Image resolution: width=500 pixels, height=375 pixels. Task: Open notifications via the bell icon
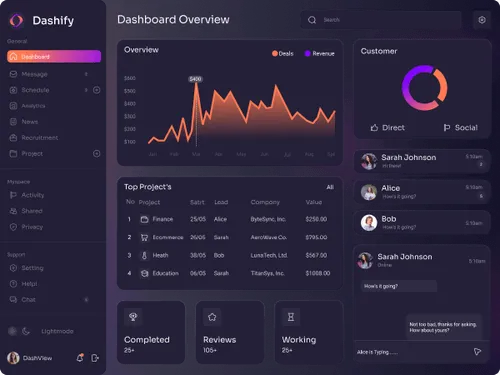(80, 358)
